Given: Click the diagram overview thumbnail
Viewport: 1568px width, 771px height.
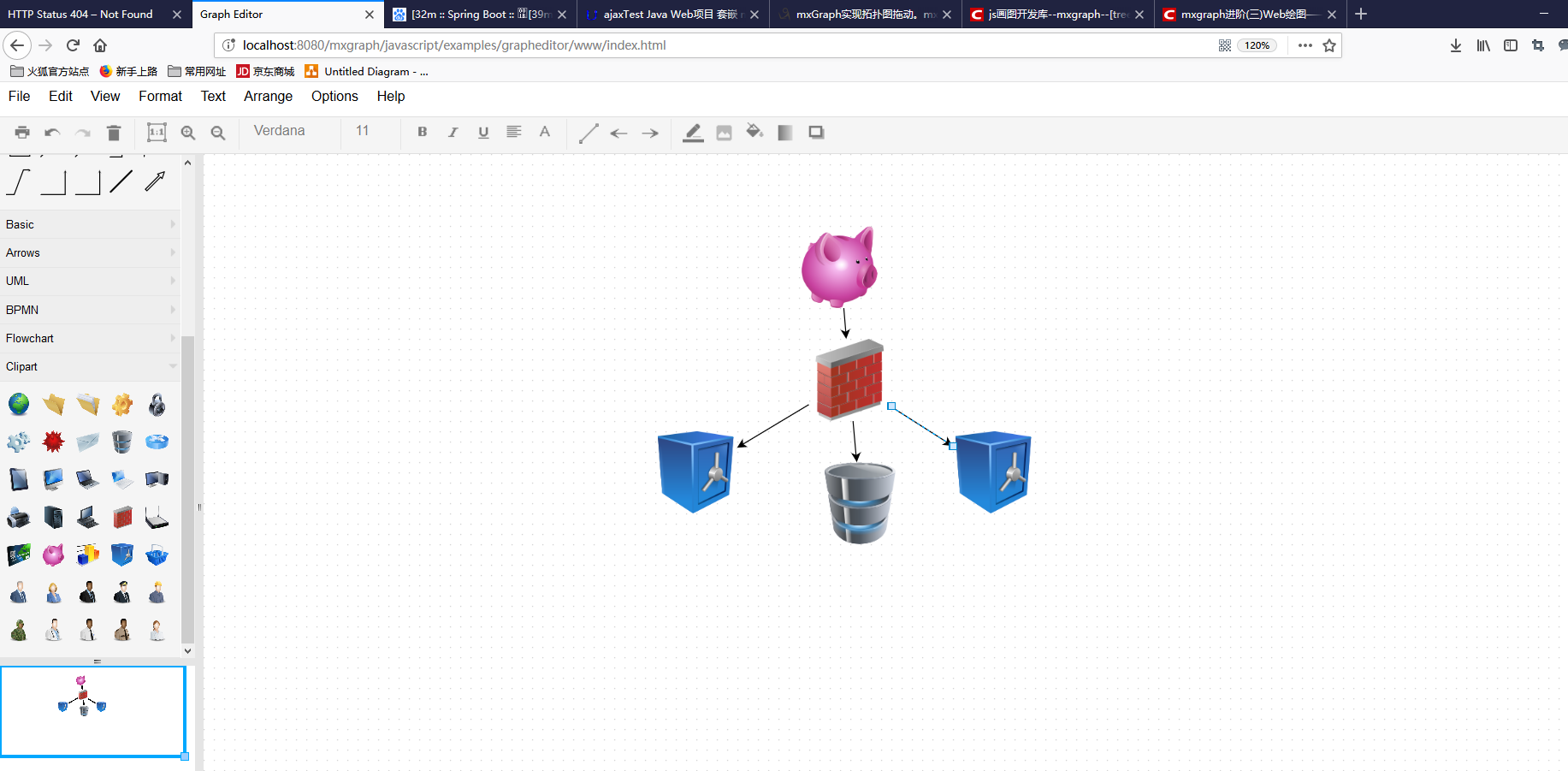Looking at the screenshot, I should (x=92, y=710).
